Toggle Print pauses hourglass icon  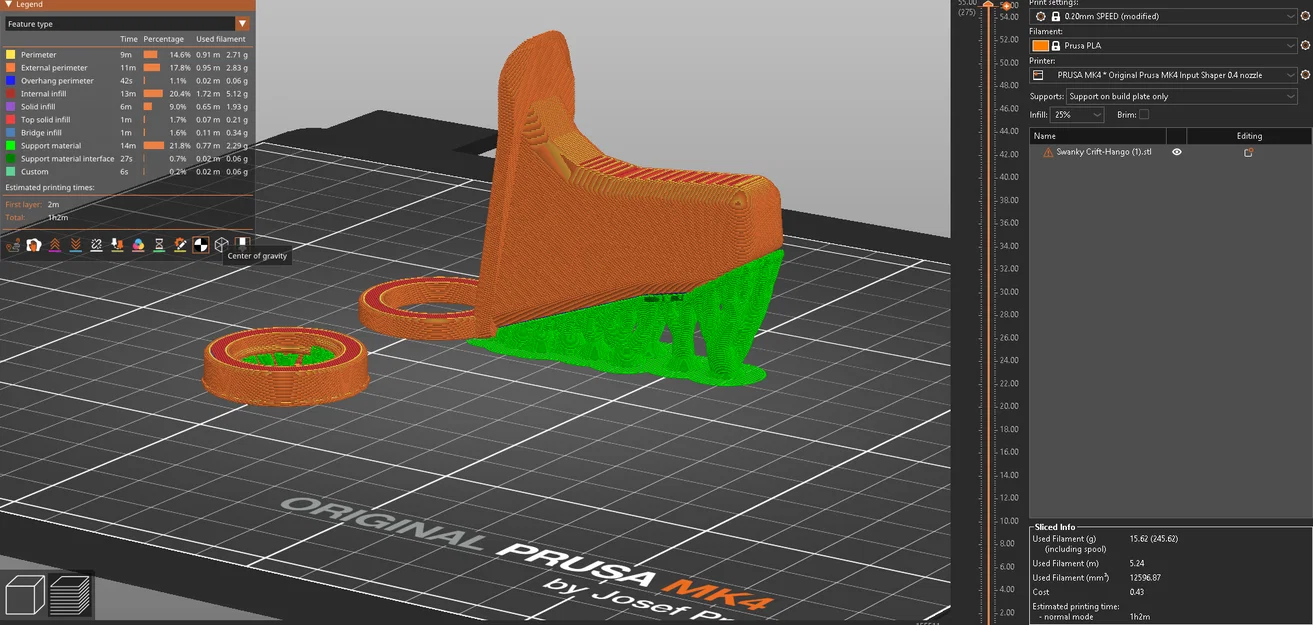pyautogui.click(x=159, y=245)
